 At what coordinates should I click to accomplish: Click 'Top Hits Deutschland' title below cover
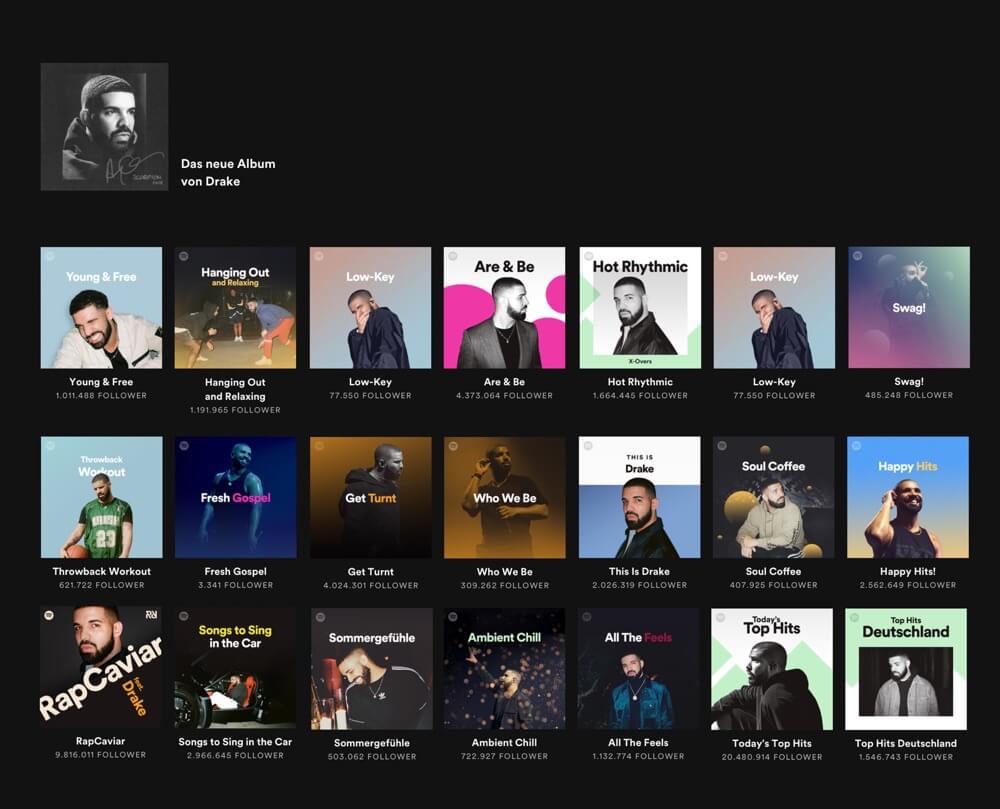click(x=906, y=743)
